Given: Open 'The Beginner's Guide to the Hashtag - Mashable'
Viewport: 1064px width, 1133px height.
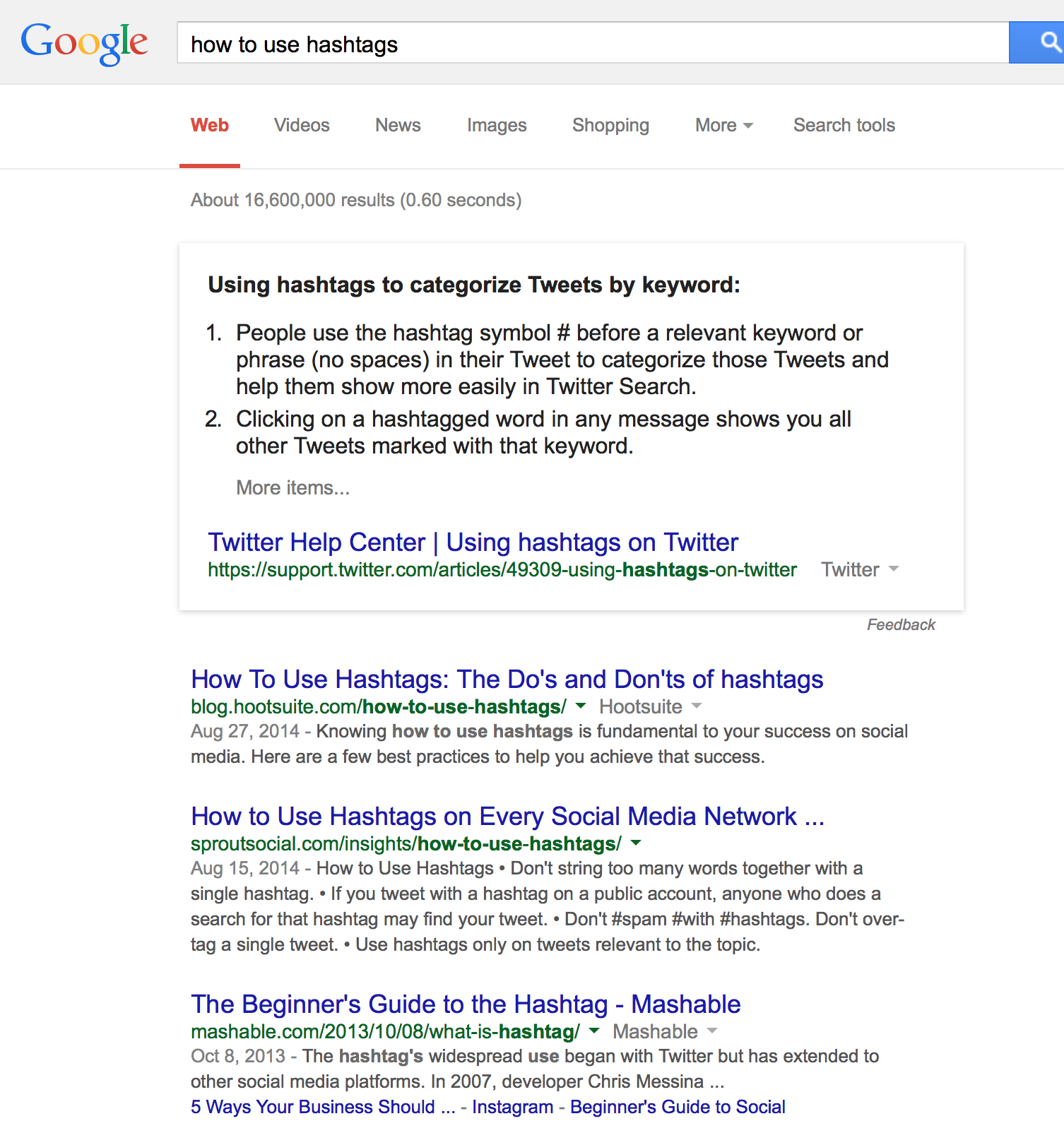Looking at the screenshot, I should coord(466,1004).
